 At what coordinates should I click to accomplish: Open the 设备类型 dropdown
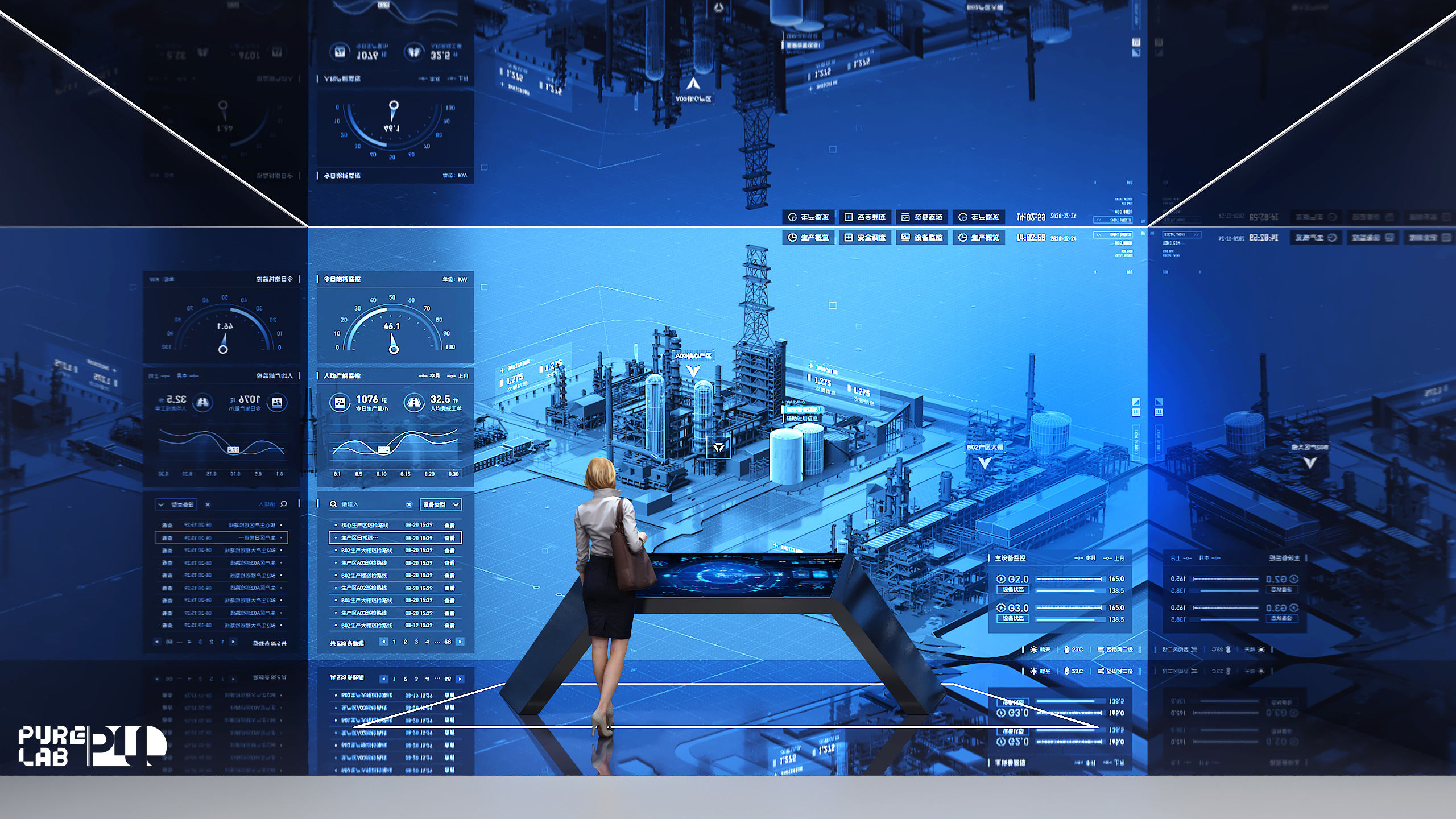point(440,504)
